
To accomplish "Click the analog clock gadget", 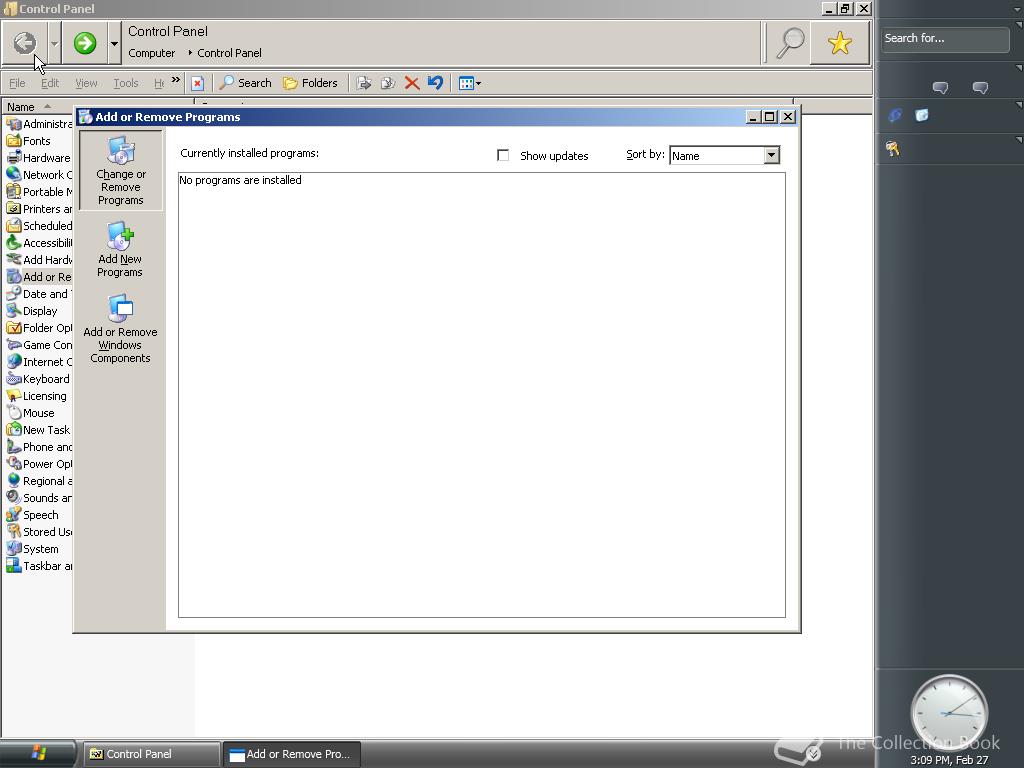I will [949, 713].
